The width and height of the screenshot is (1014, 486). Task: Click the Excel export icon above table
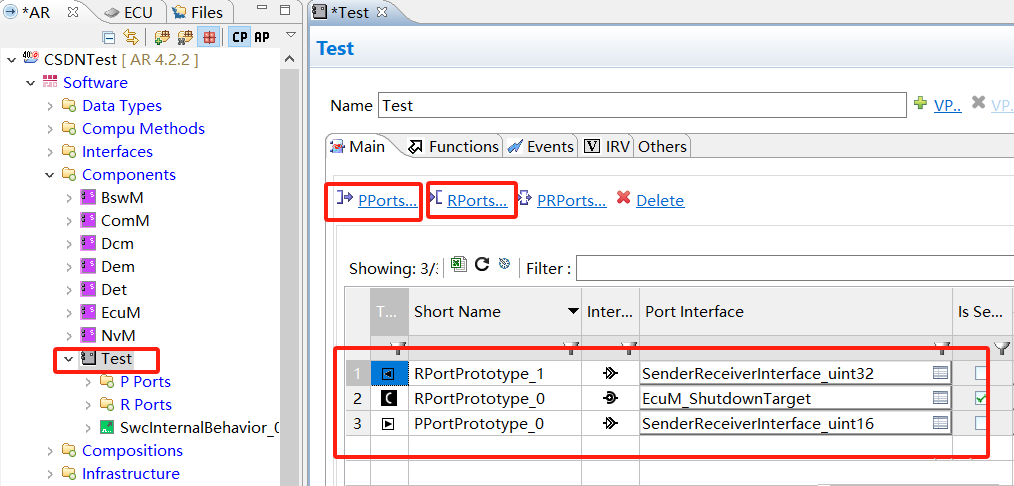pos(459,264)
